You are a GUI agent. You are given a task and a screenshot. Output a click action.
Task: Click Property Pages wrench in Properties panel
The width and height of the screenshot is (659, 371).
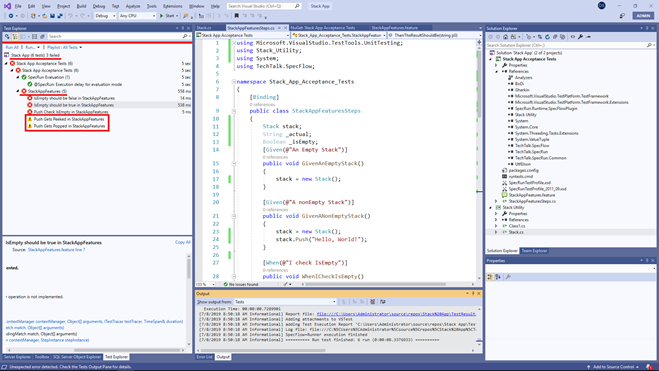click(508, 277)
